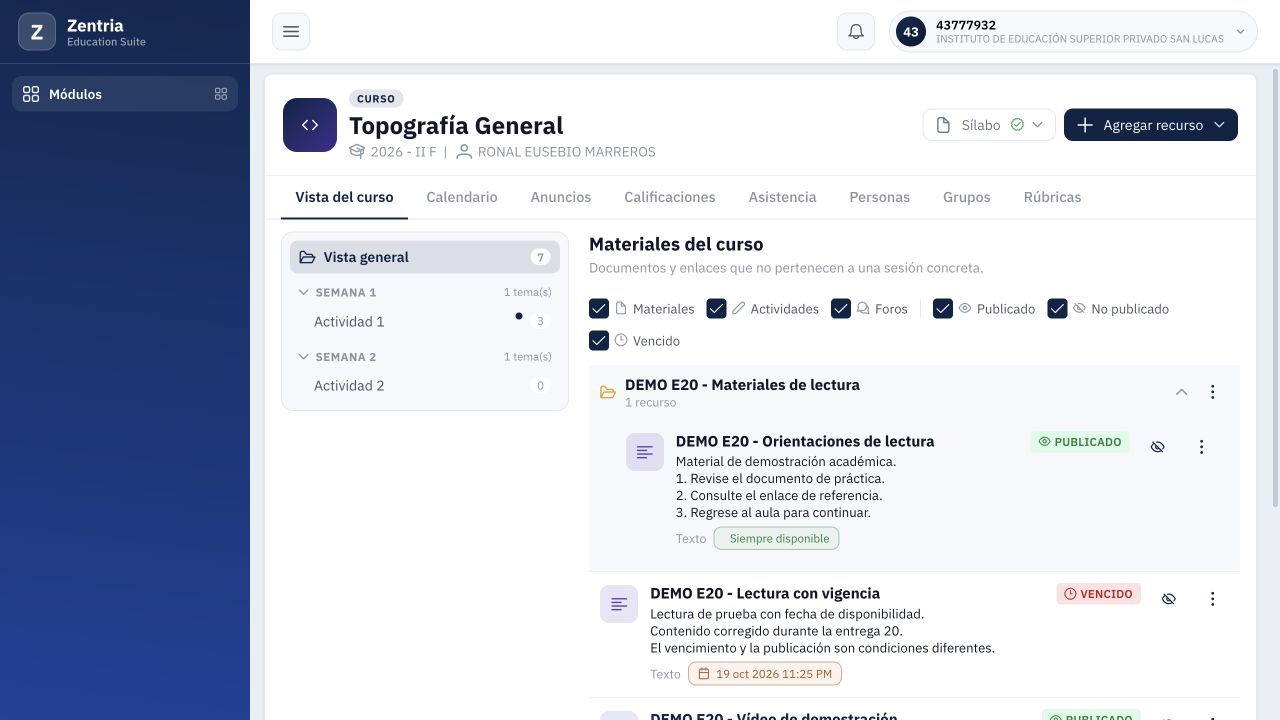Select Vista general in course outline
1280x720 pixels.
pyautogui.click(x=425, y=257)
